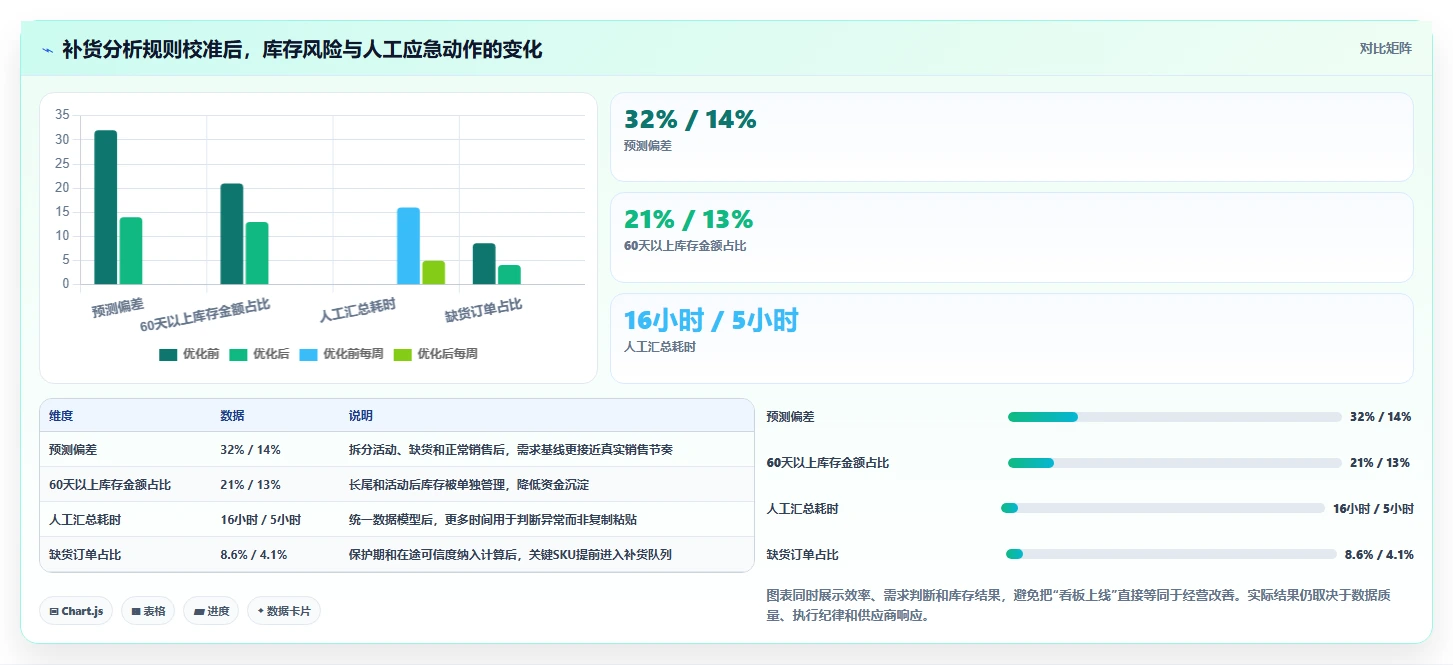Click the dark teal 预测偏差 bar at 32

pyautogui.click(x=105, y=207)
